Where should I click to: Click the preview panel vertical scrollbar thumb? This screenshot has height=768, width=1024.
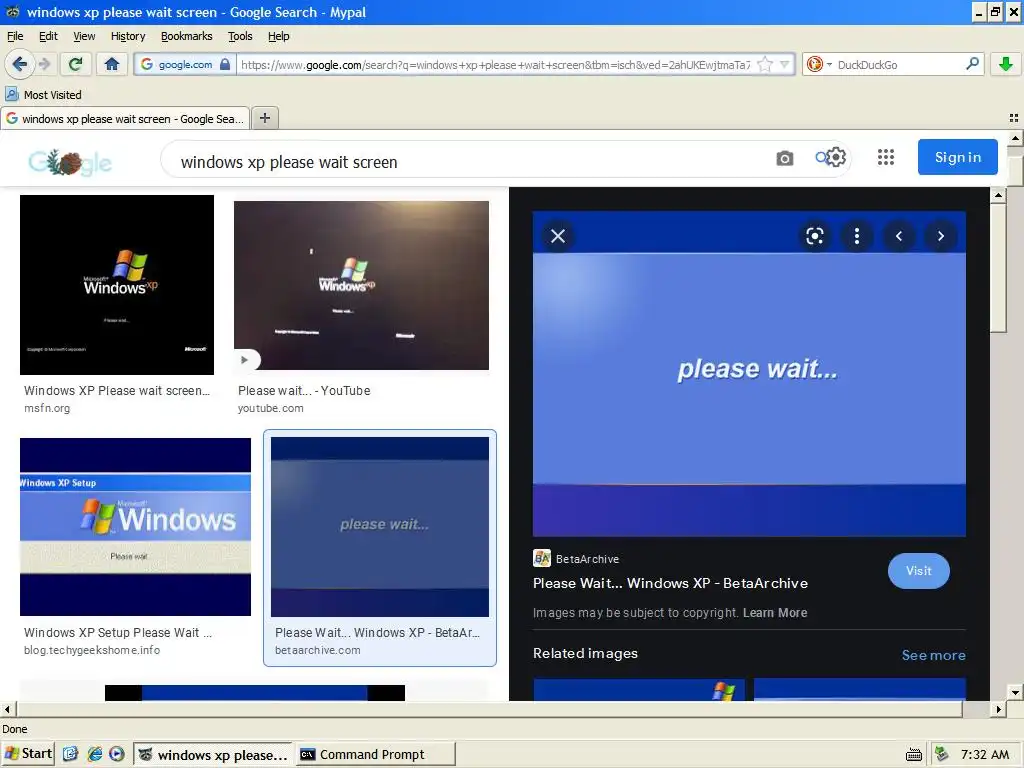998,268
